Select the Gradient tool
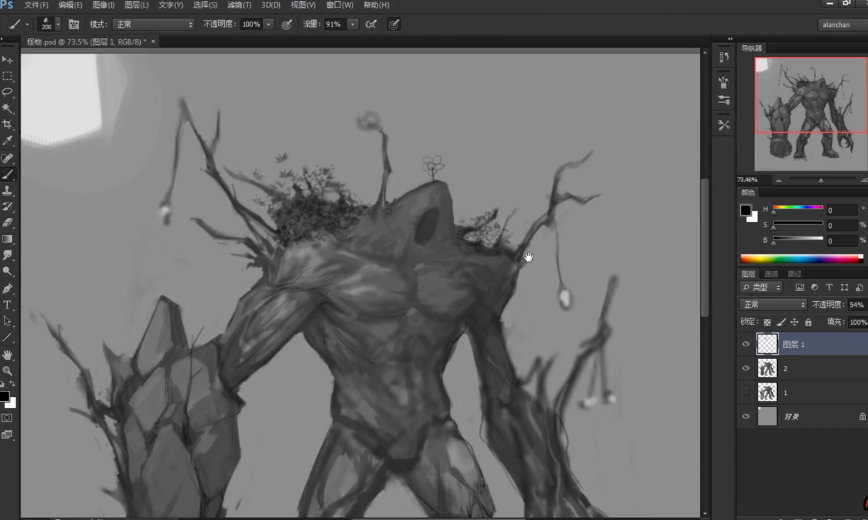The image size is (868, 520). point(7,239)
